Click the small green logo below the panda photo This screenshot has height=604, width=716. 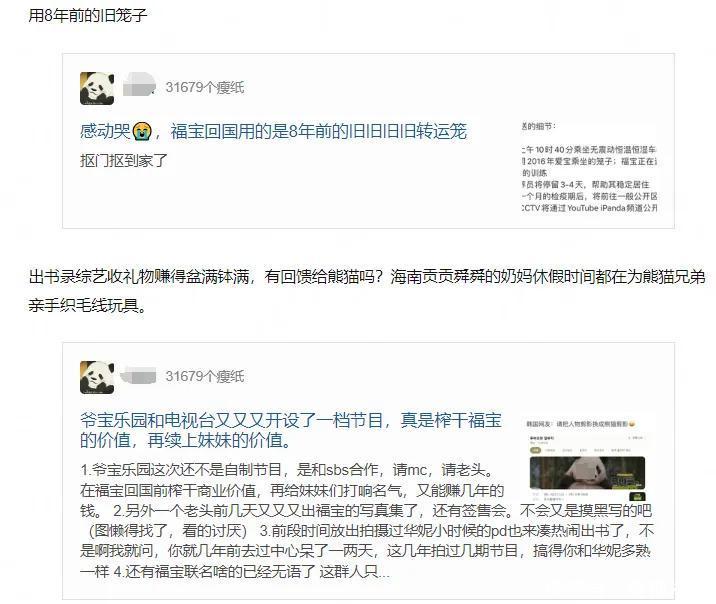(x=637, y=496)
